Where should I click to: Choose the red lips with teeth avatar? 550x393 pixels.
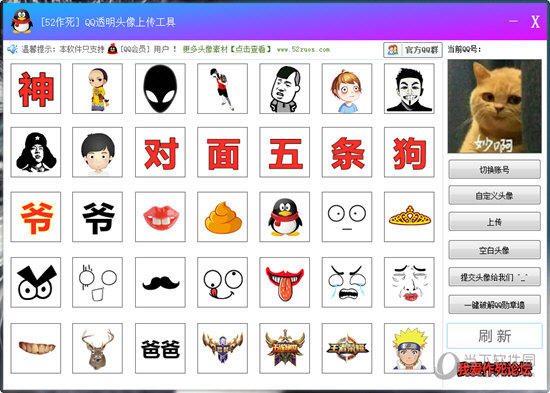[x=160, y=217]
